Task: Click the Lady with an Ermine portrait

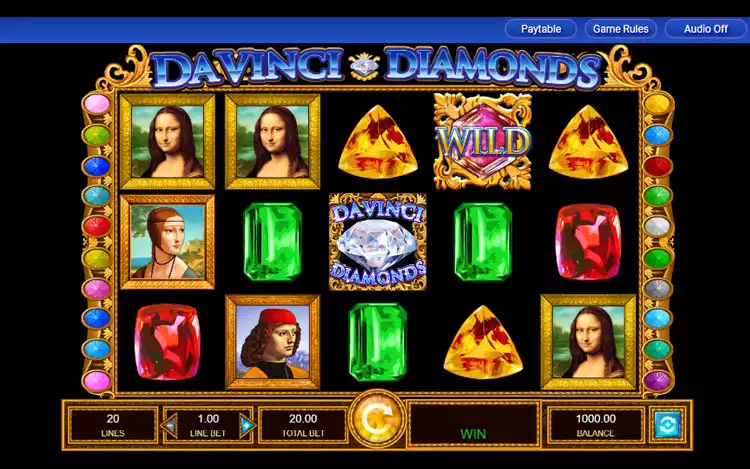Action: 167,242
